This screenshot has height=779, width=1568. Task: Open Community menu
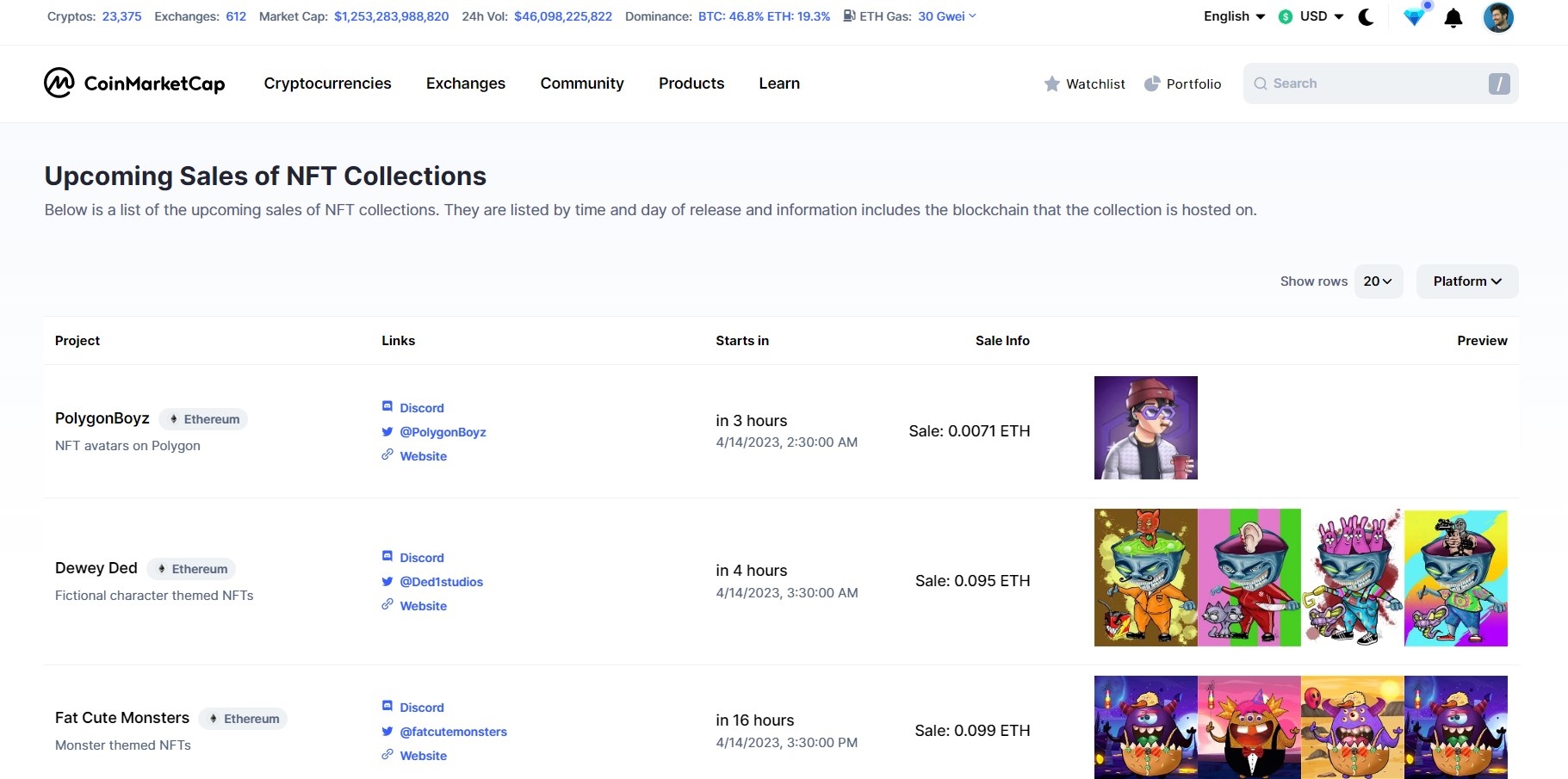(582, 83)
